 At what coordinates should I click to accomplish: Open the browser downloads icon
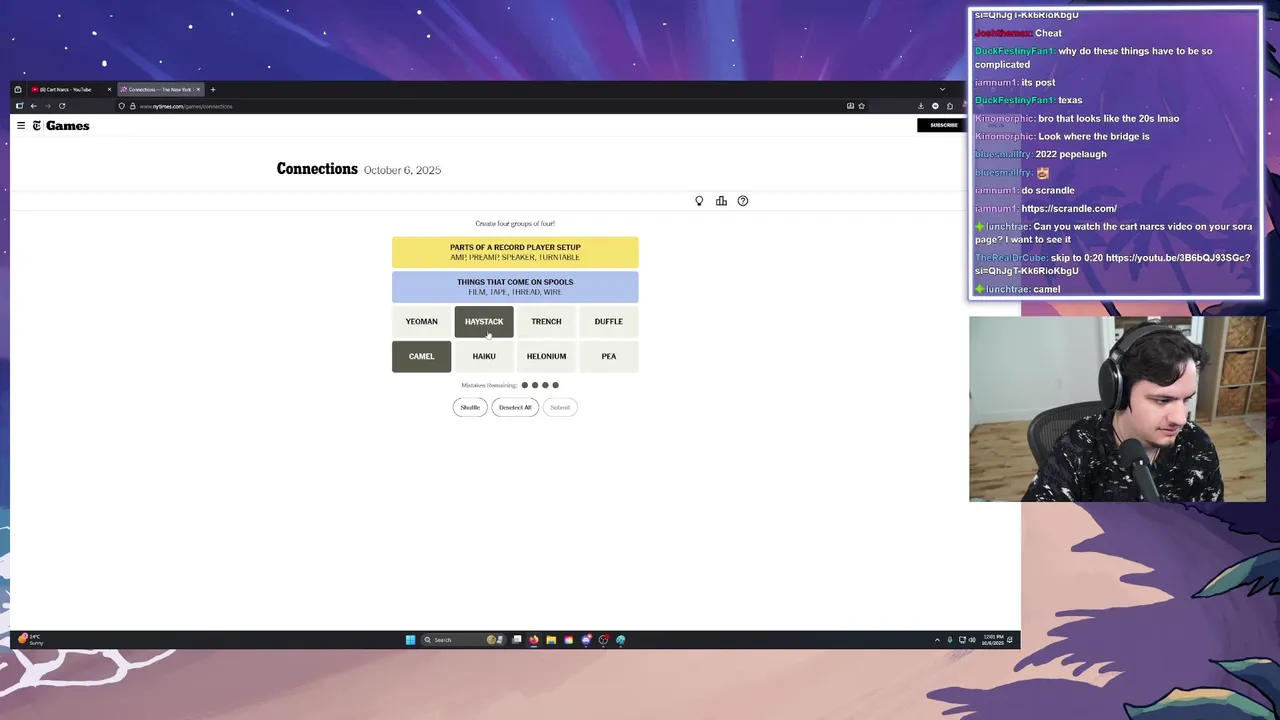[x=921, y=106]
